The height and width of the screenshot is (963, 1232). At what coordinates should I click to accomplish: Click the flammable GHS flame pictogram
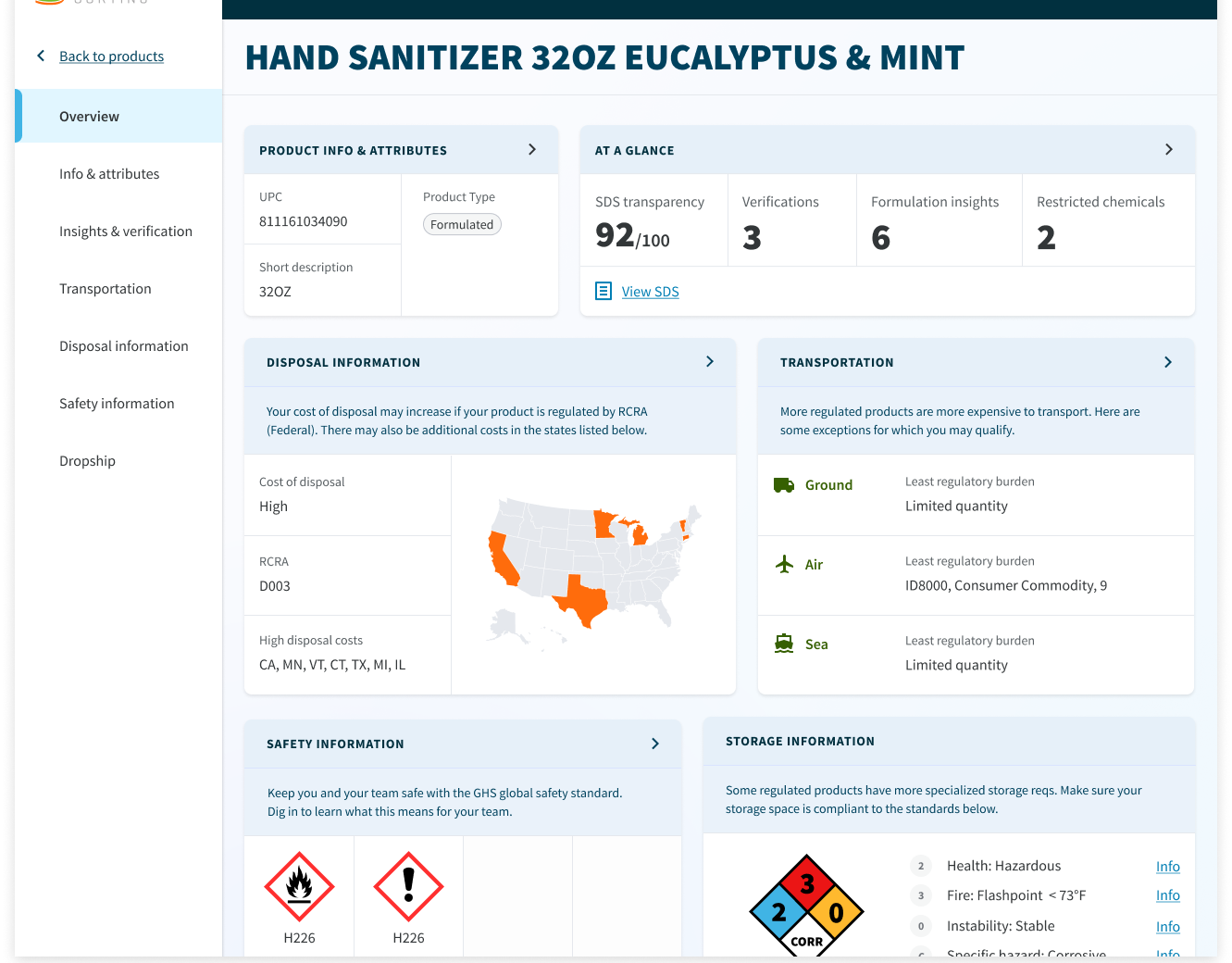299,886
